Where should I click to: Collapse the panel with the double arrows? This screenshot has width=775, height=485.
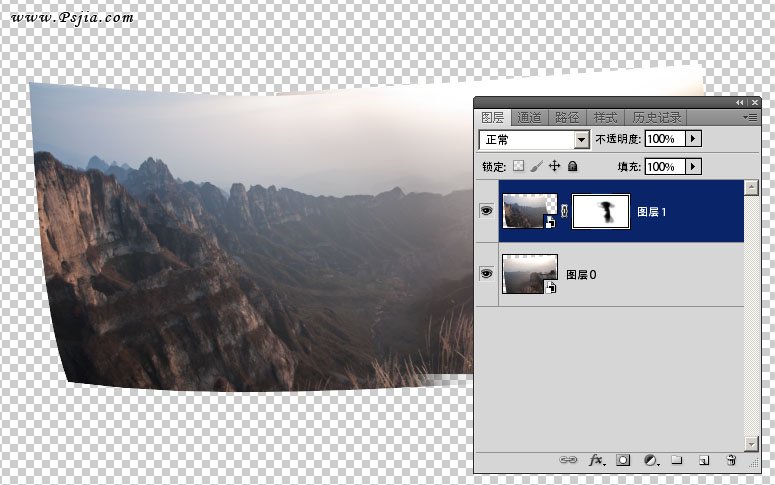tap(739, 102)
